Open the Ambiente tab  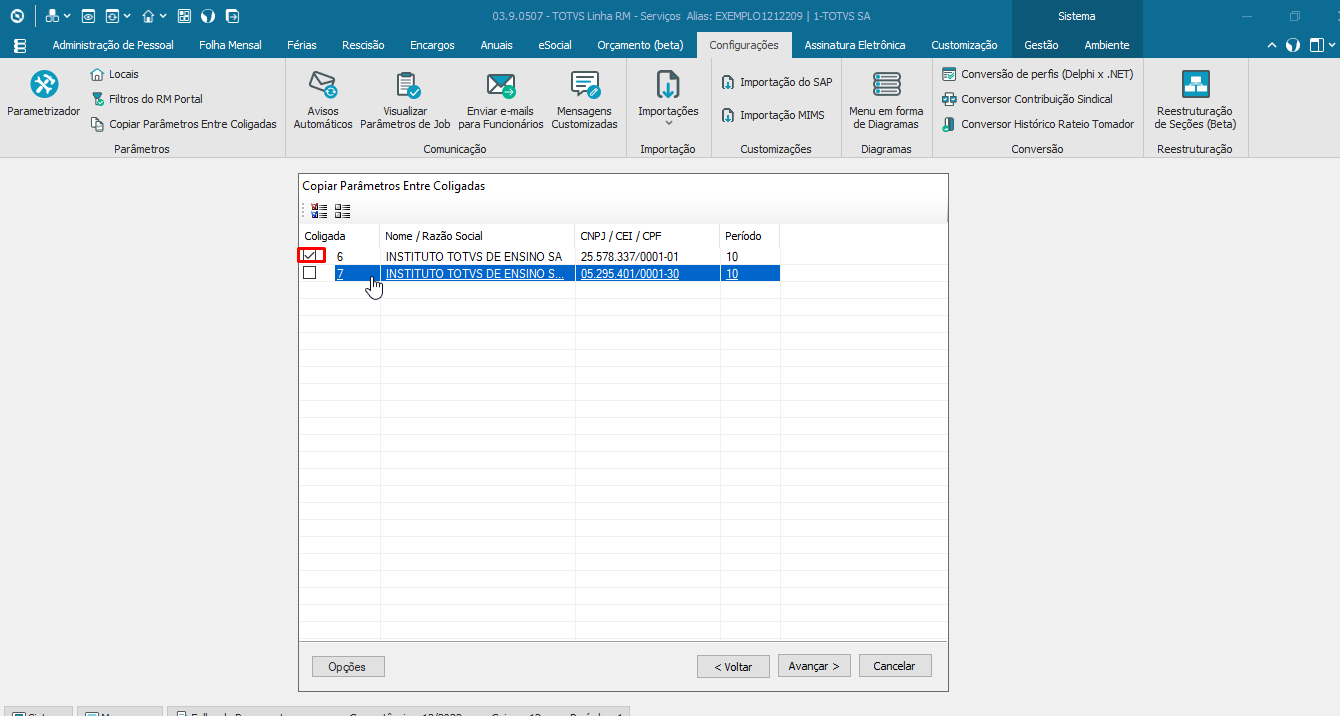coord(1107,45)
